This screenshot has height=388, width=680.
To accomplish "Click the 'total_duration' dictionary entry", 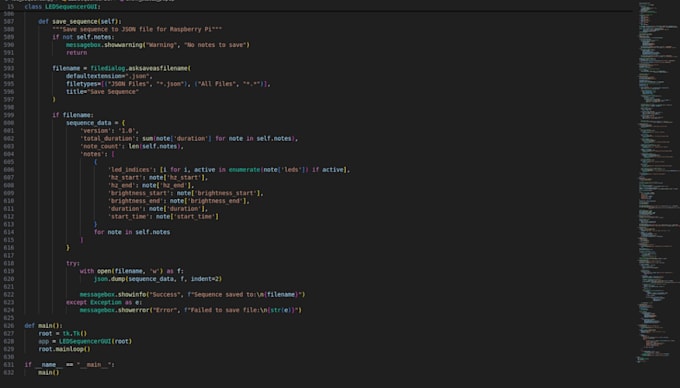I will (189, 138).
